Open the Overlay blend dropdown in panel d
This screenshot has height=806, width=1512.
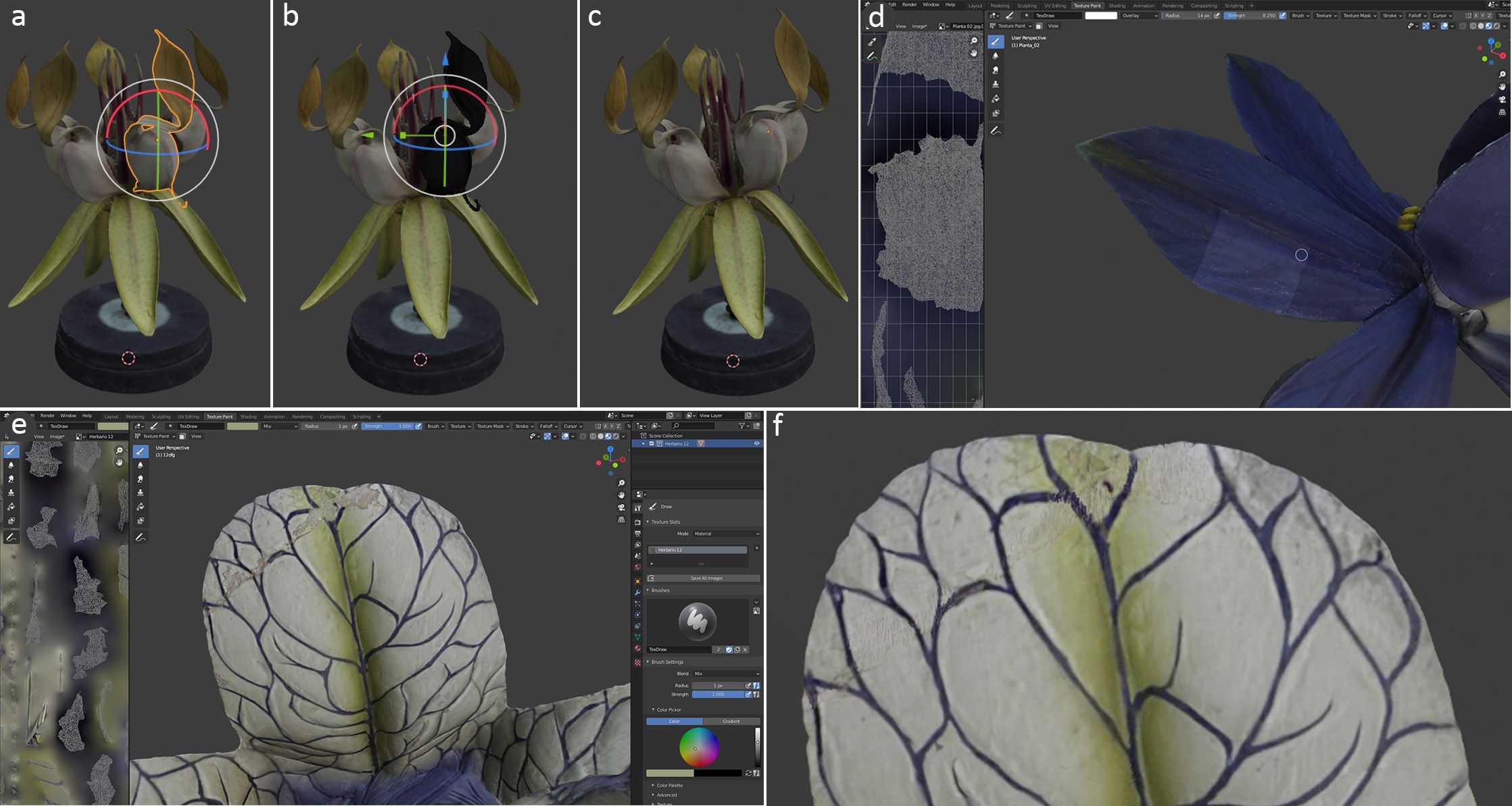pos(1140,16)
